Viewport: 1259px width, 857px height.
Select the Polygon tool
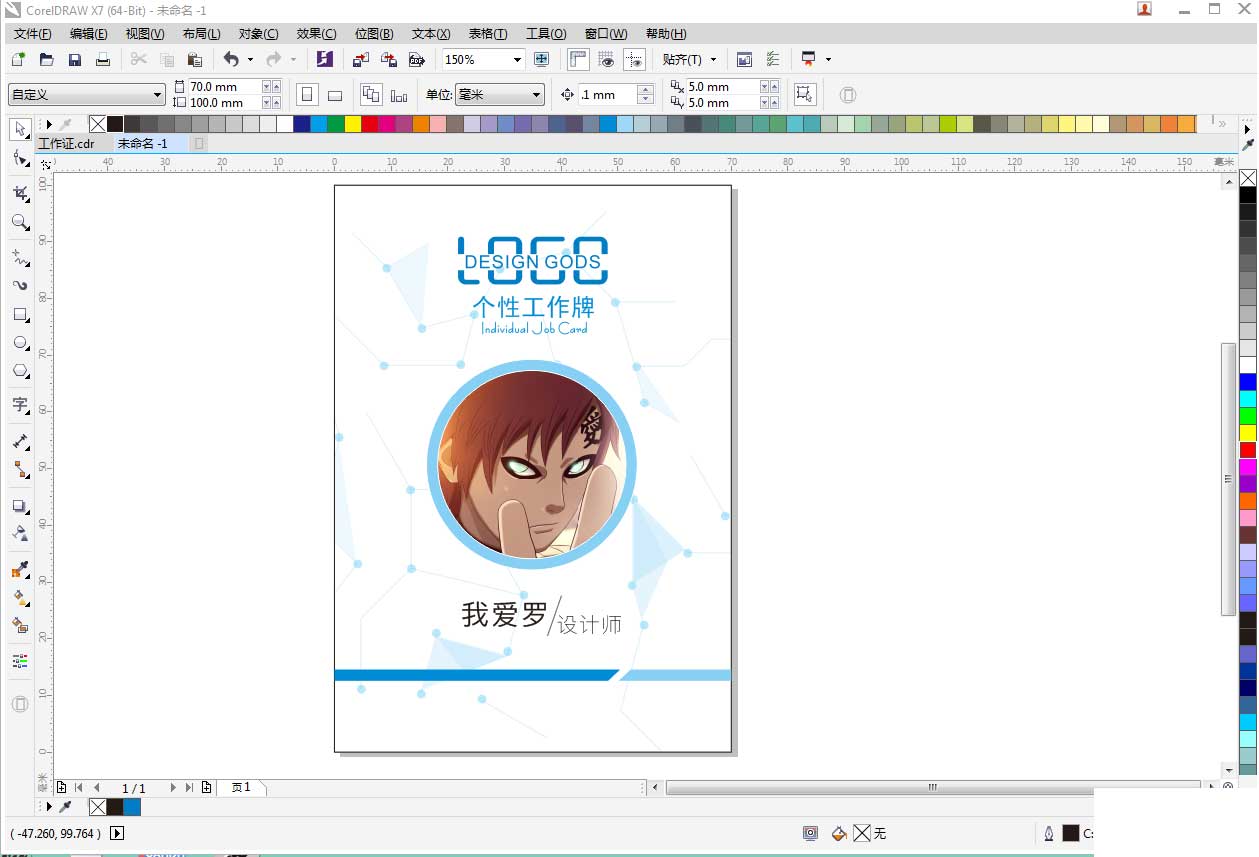(x=20, y=371)
